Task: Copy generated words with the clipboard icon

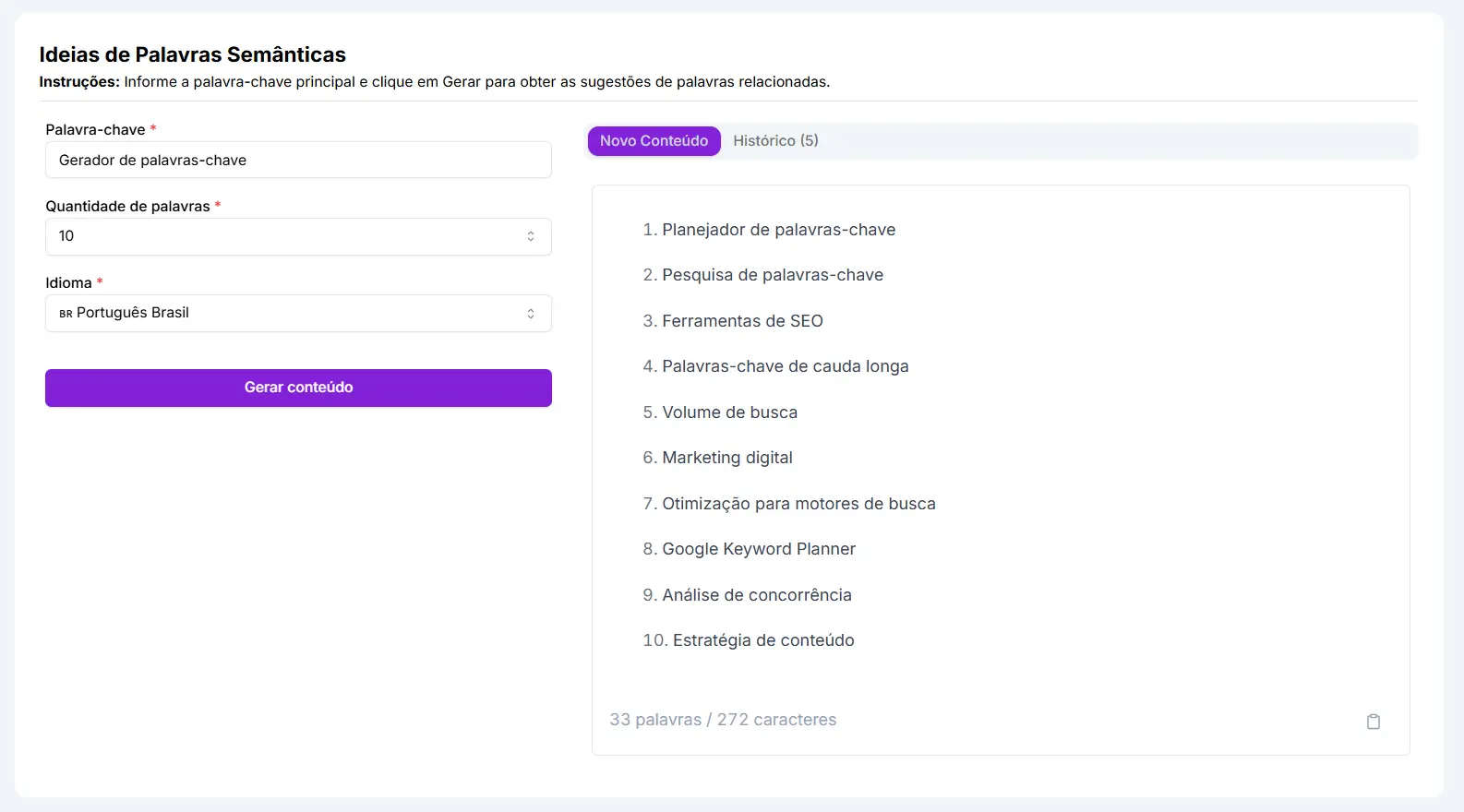Action: [x=1374, y=722]
